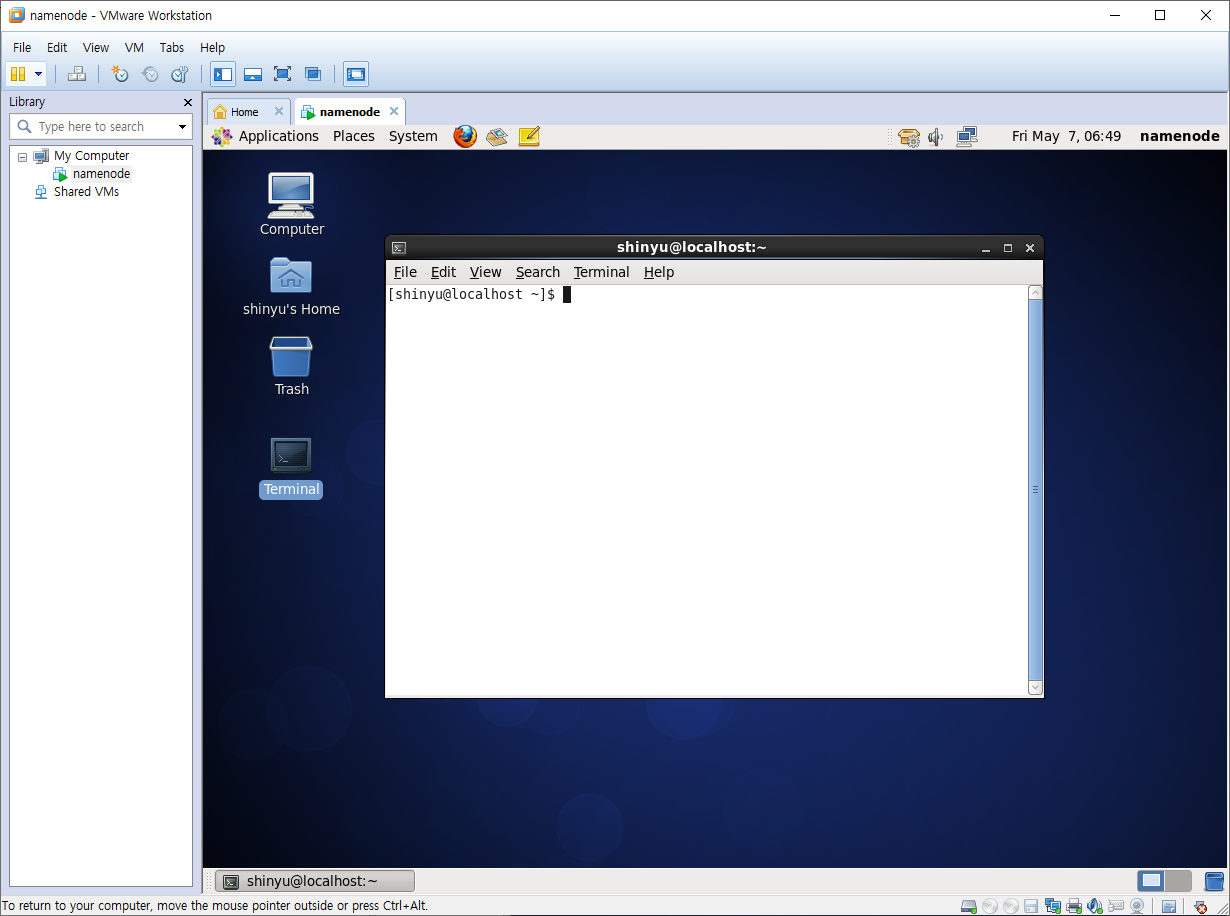Viewport: 1230px width, 916px height.
Task: Launch Firefox from the GNOME panel
Action: coord(465,136)
